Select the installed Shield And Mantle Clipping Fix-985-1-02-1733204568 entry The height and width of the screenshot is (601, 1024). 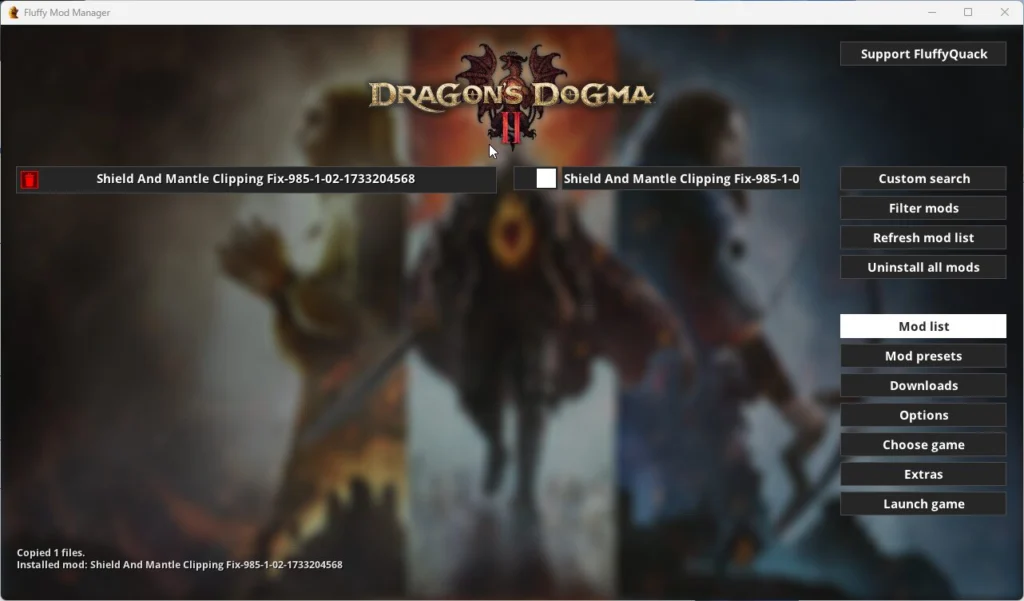[x=256, y=179]
